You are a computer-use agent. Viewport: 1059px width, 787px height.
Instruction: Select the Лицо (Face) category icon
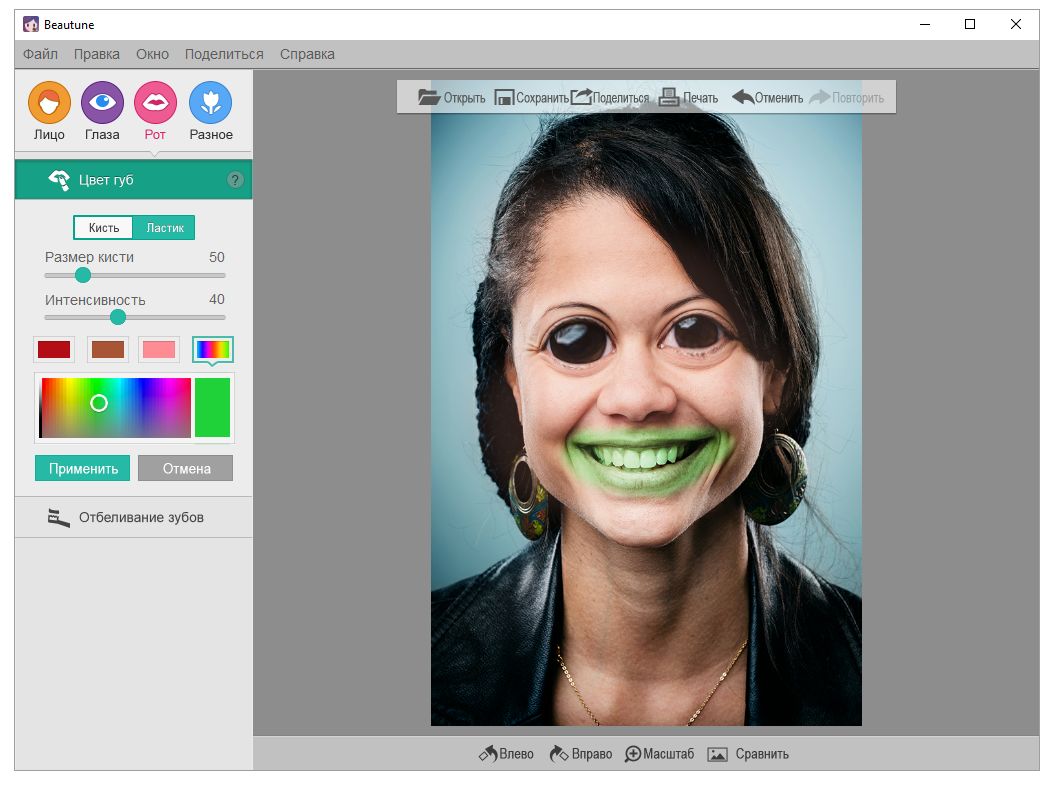pyautogui.click(x=49, y=103)
